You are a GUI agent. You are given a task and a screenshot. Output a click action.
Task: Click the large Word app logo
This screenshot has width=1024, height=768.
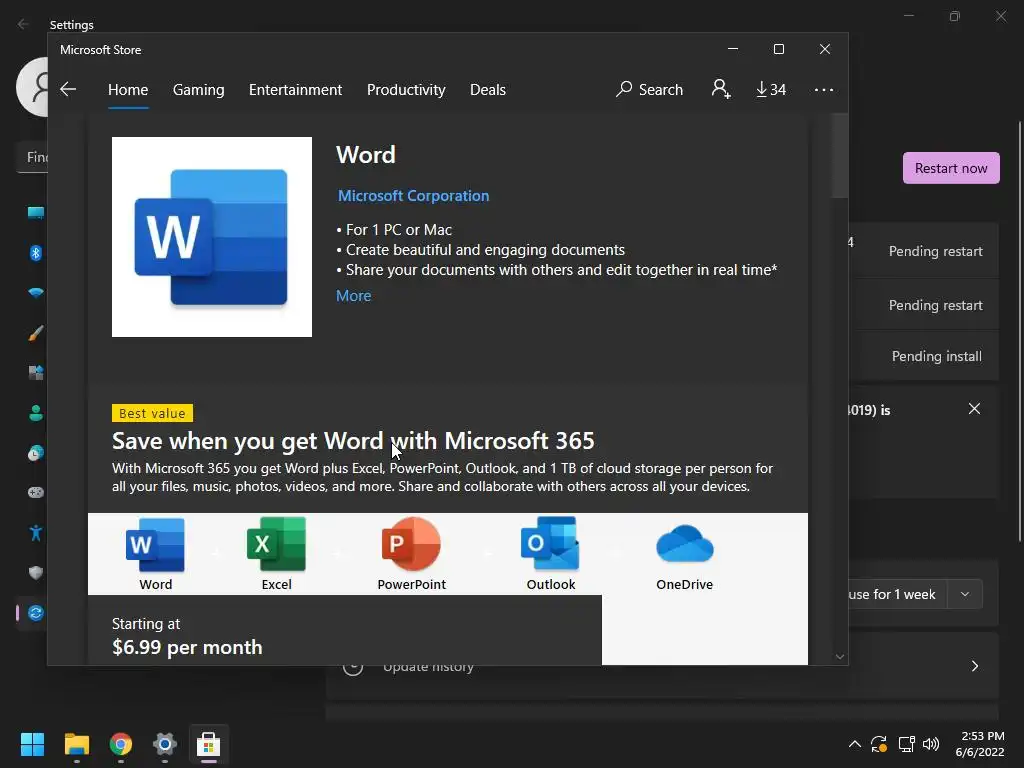click(x=212, y=237)
